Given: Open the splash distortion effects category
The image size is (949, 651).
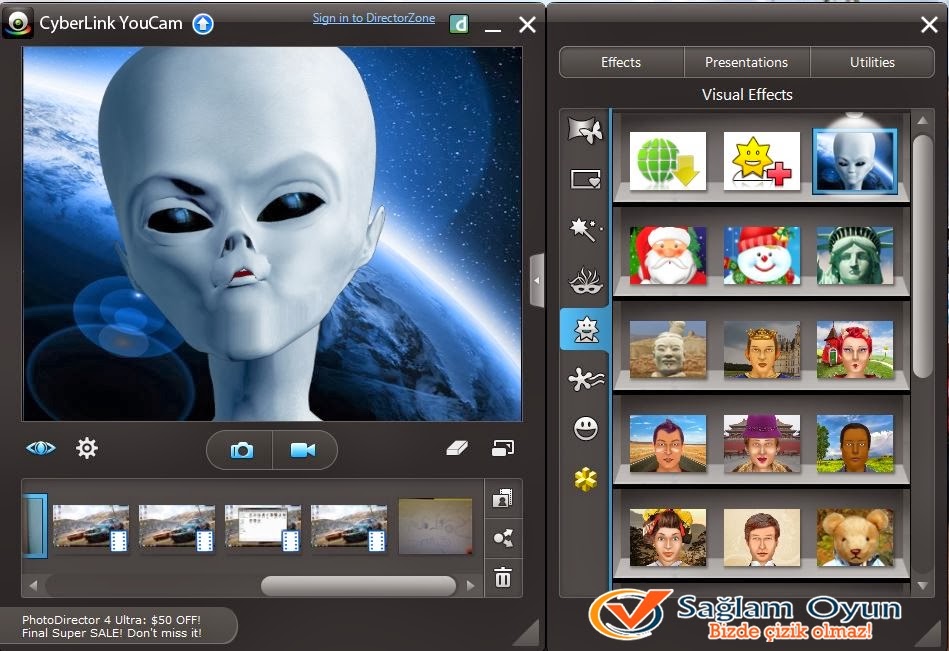Looking at the screenshot, I should (585, 379).
